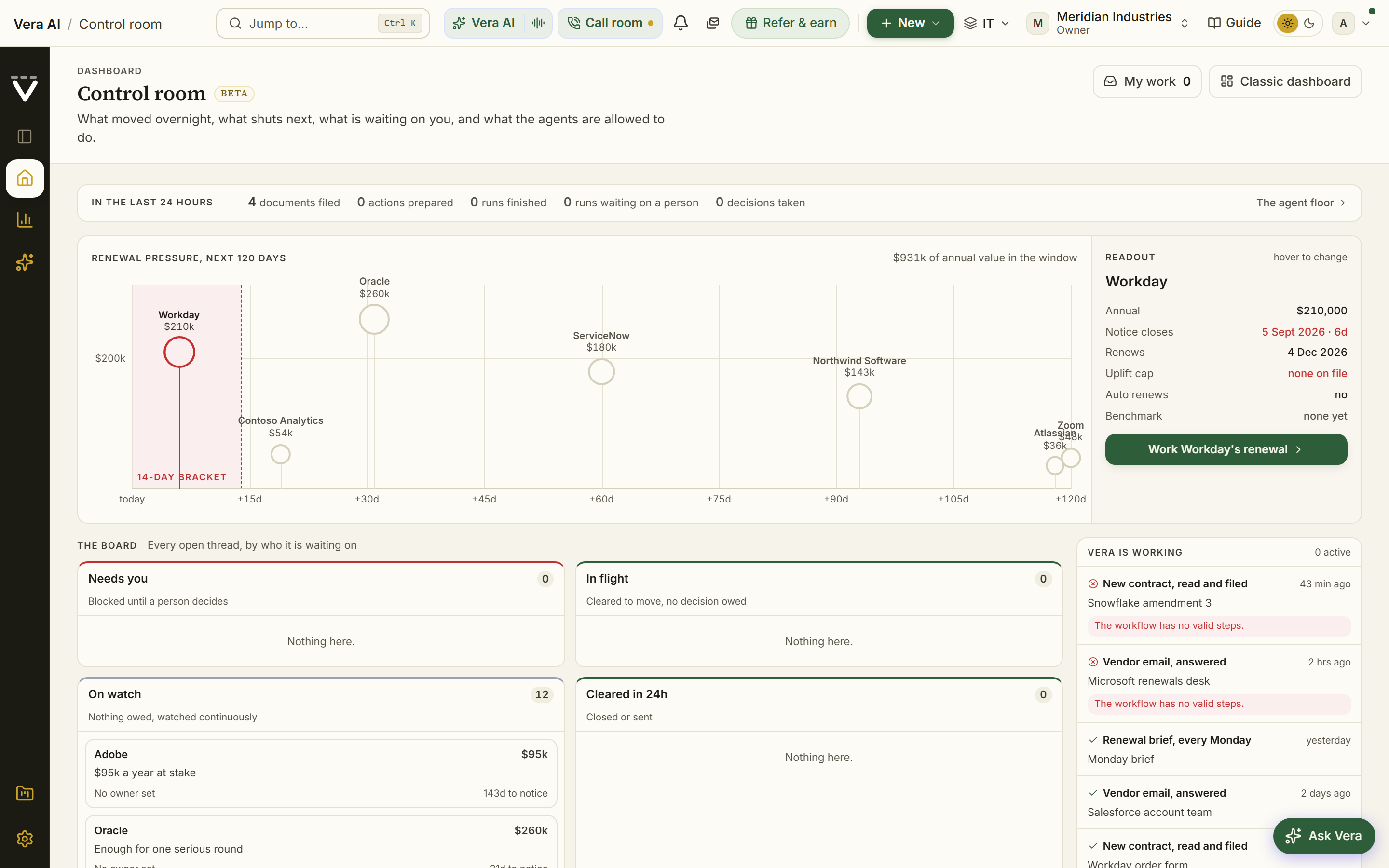Open the sparkle AI agents sidebar icon
The width and height of the screenshot is (1389, 868).
click(25, 262)
